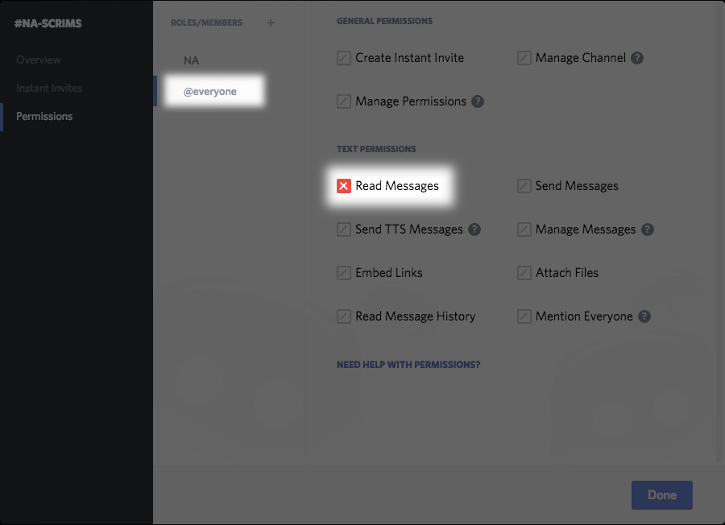The image size is (725, 525).
Task: Toggle Attach Files checkbox
Action: (524, 273)
